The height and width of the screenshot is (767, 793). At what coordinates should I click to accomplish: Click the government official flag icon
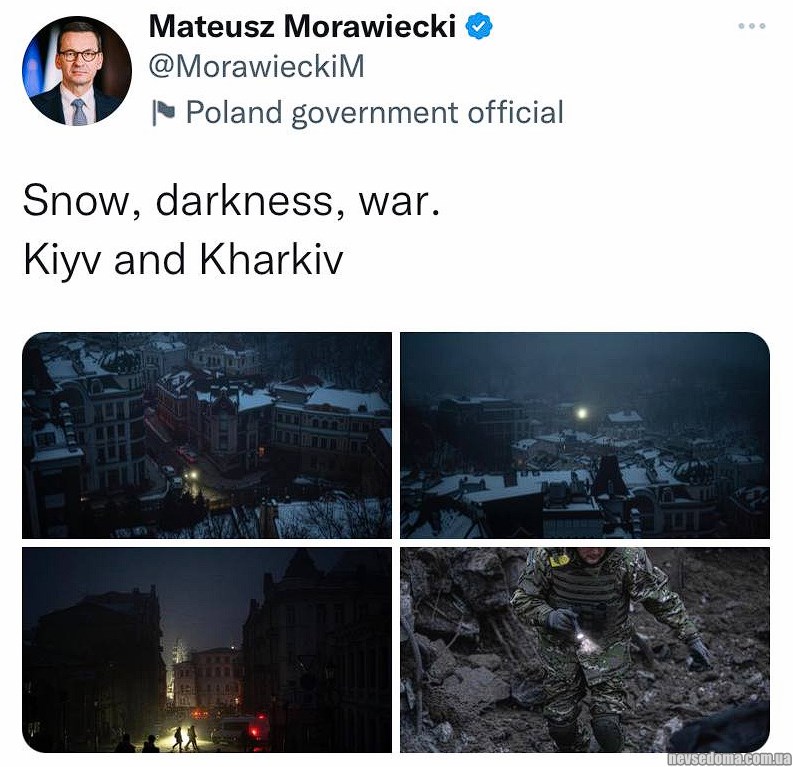pyautogui.click(x=163, y=112)
